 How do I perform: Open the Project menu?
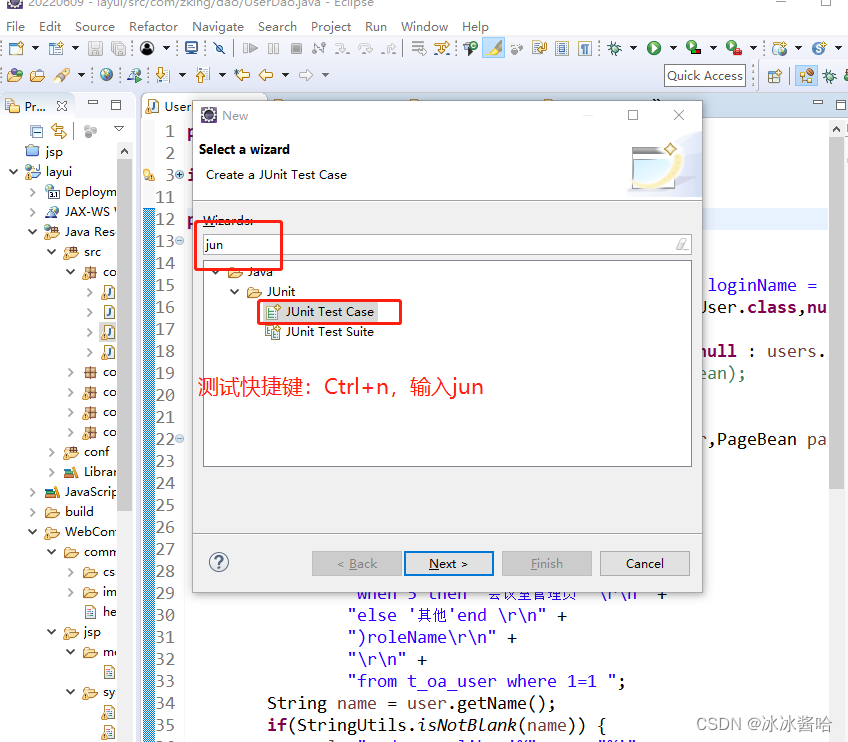coord(330,26)
